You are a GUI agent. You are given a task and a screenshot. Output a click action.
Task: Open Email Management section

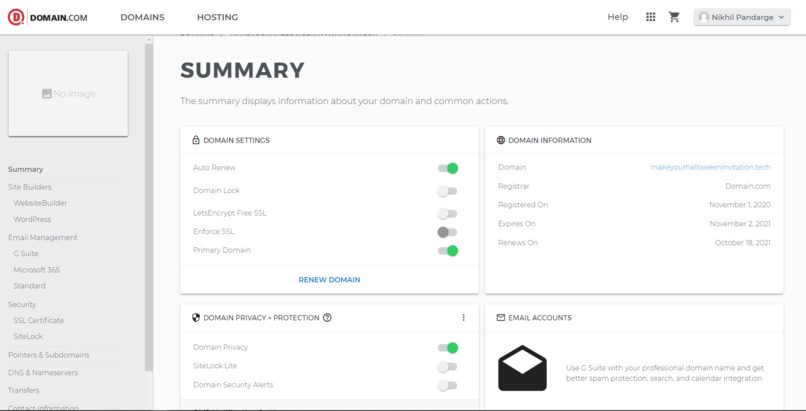43,237
